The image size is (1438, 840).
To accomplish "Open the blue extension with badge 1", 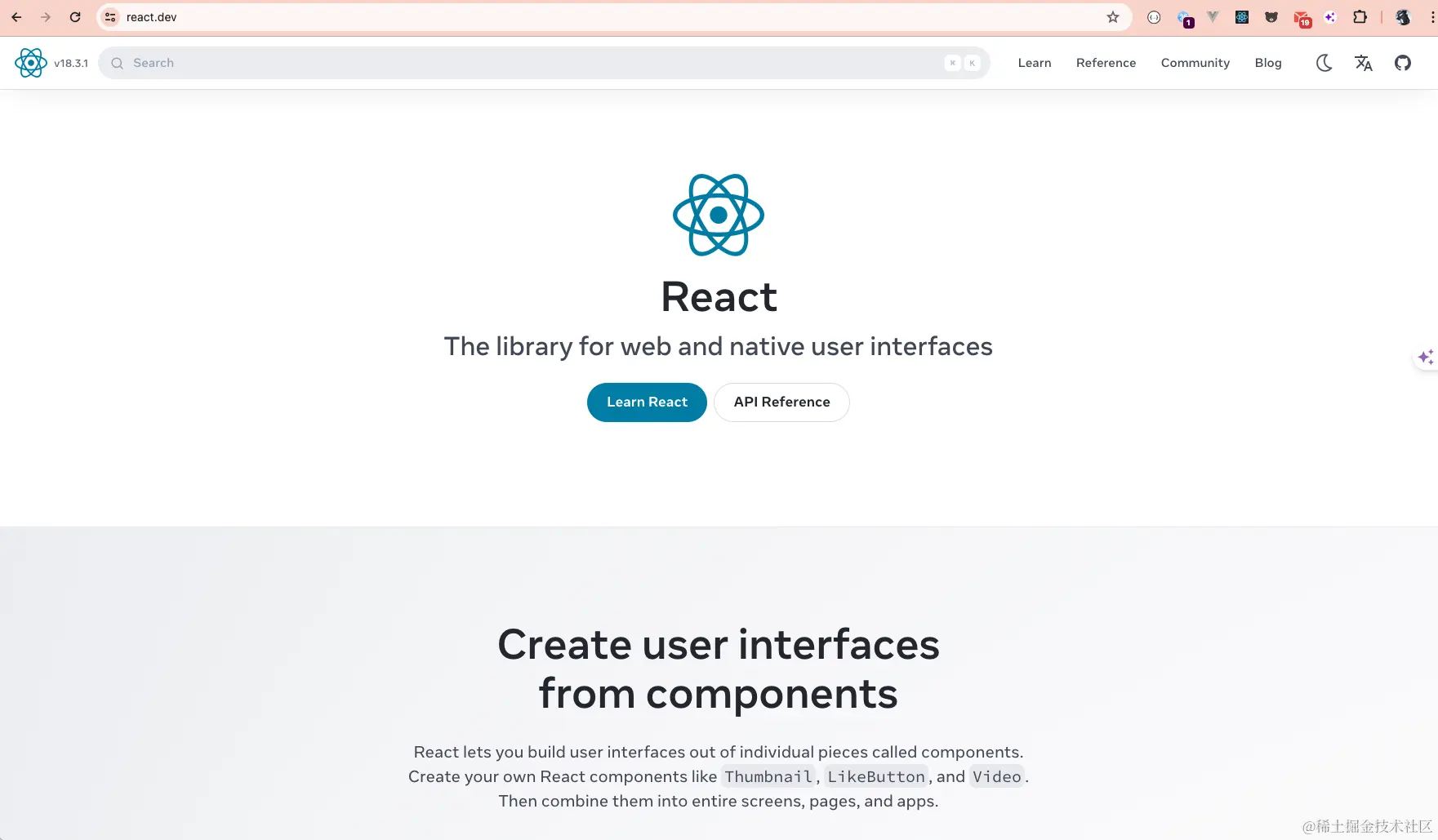I will 1184,18.
